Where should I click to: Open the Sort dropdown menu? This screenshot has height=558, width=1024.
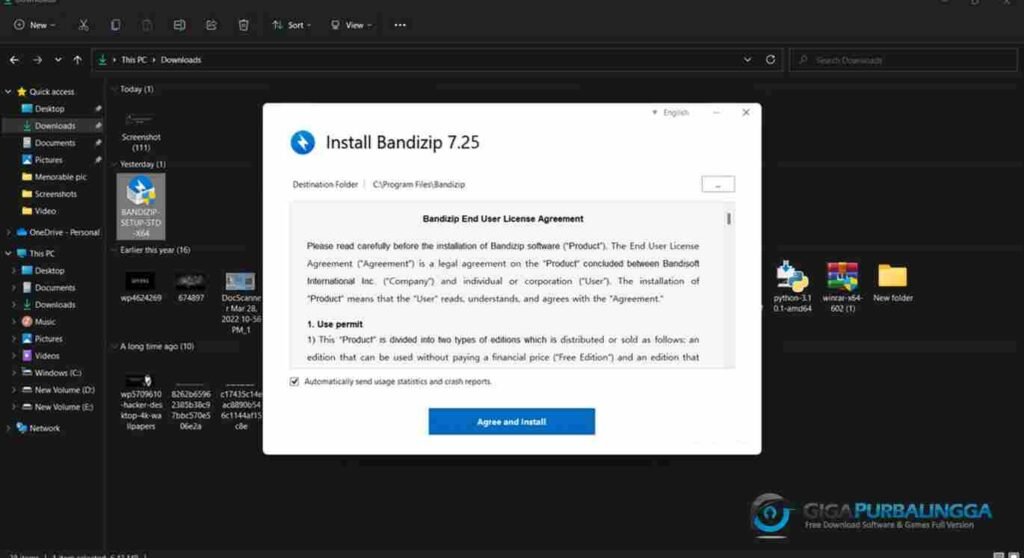click(291, 25)
